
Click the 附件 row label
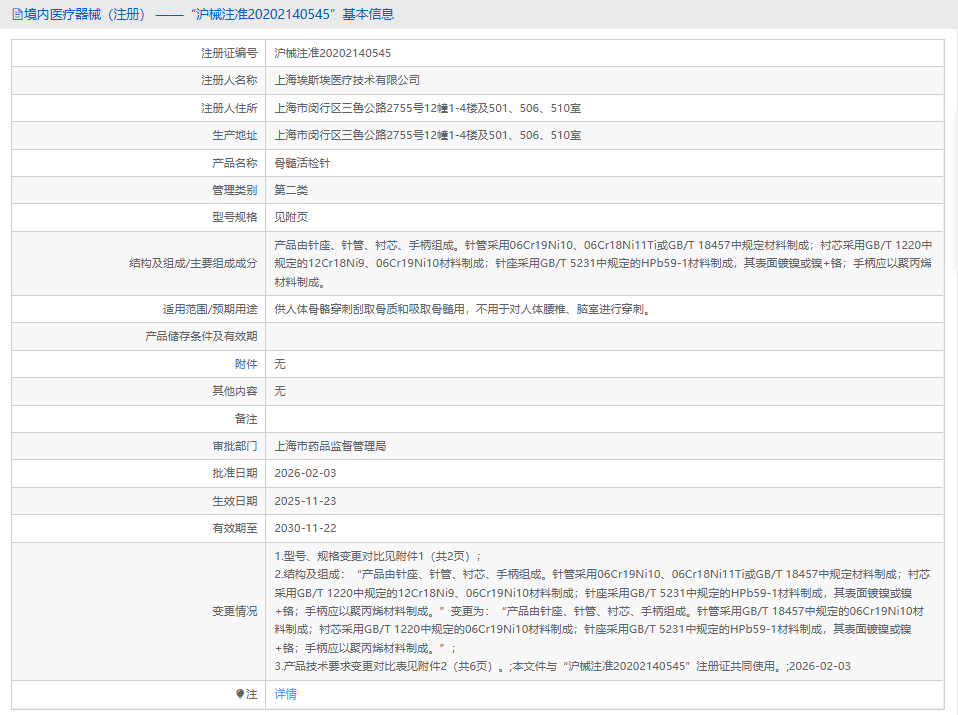[245, 364]
